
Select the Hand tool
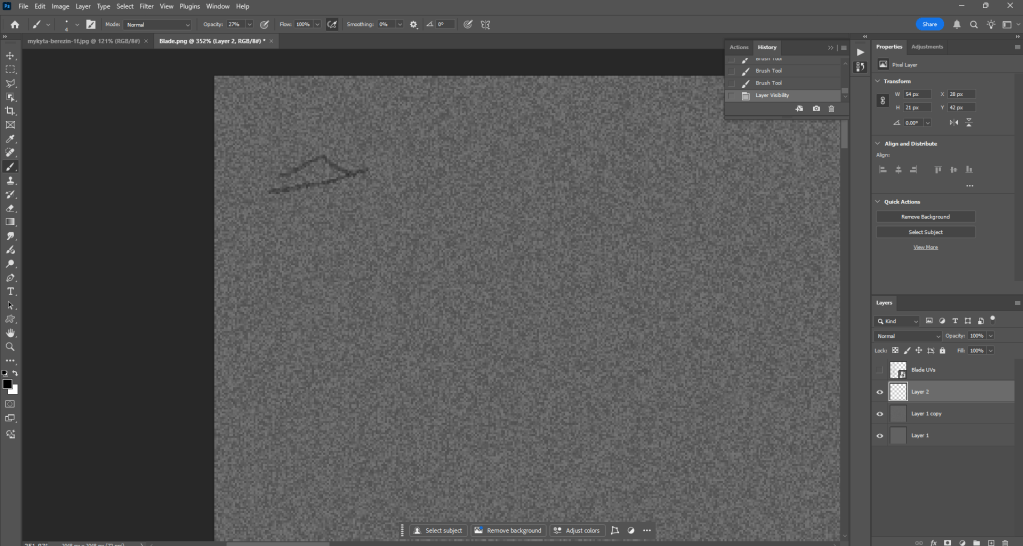11,332
